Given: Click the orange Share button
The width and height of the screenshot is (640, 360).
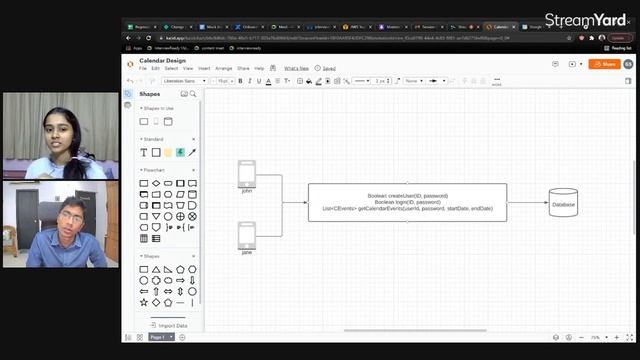Looking at the screenshot, I should click(x=604, y=64).
